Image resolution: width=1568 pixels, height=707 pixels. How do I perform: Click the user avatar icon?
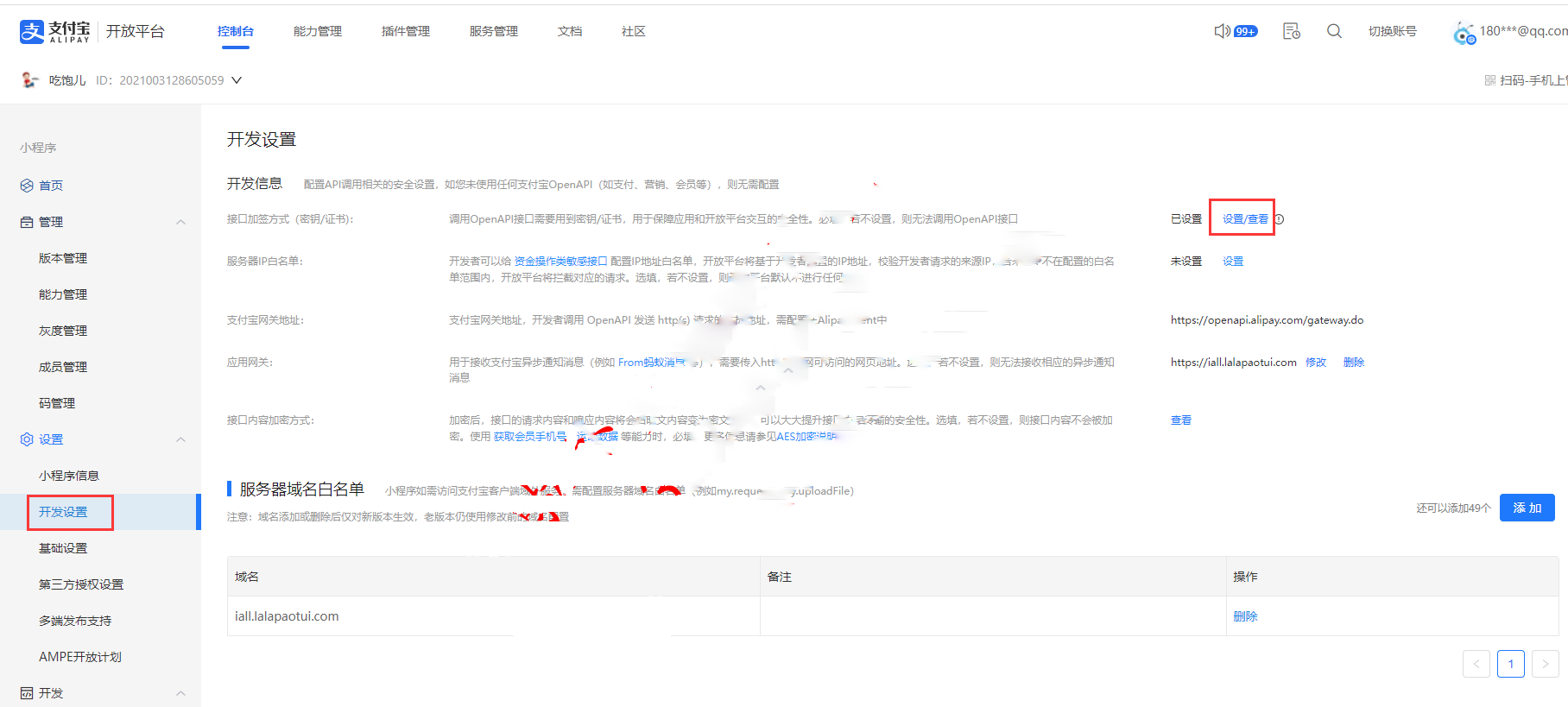[x=1464, y=33]
